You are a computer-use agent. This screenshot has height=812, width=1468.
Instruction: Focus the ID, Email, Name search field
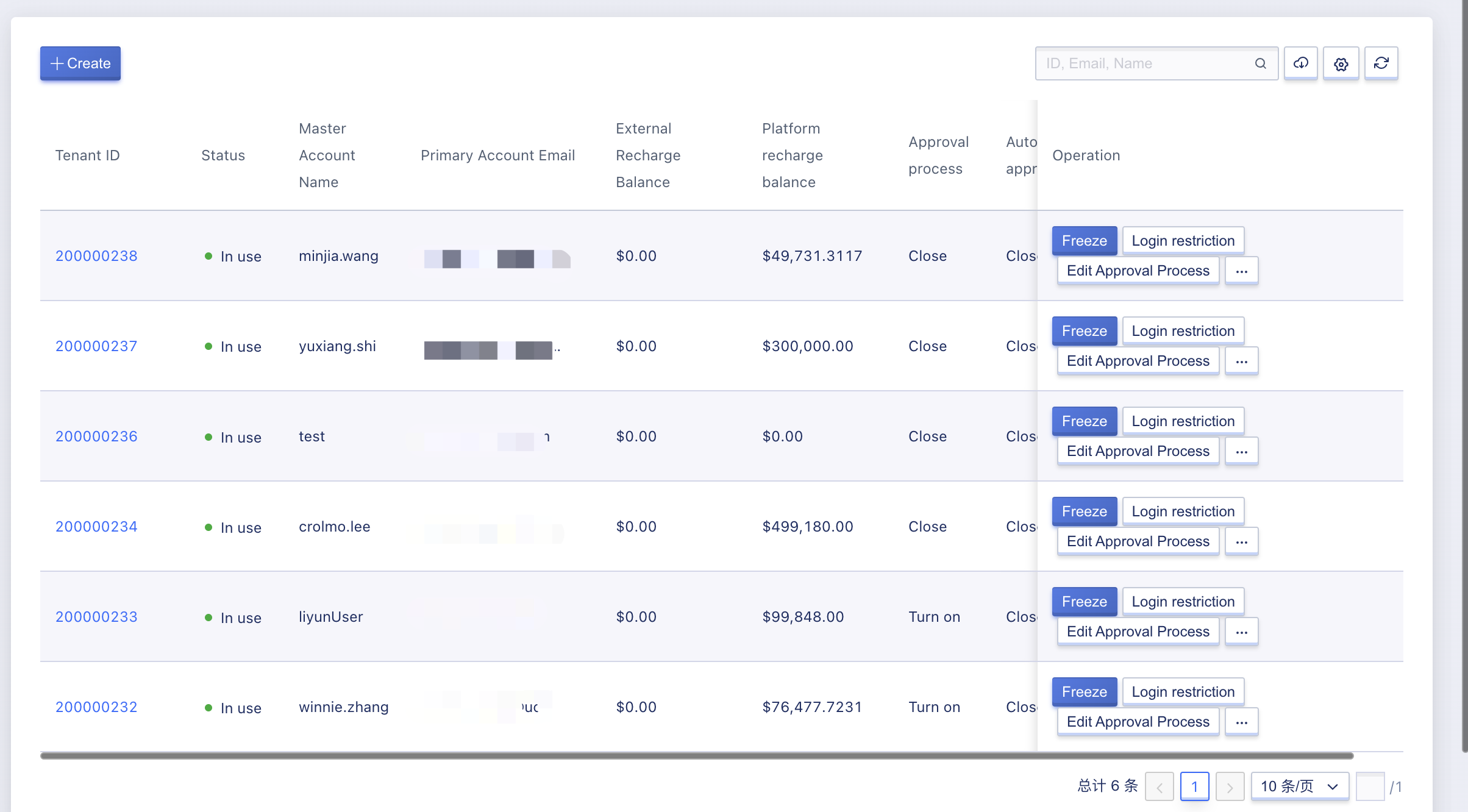[x=1156, y=63]
